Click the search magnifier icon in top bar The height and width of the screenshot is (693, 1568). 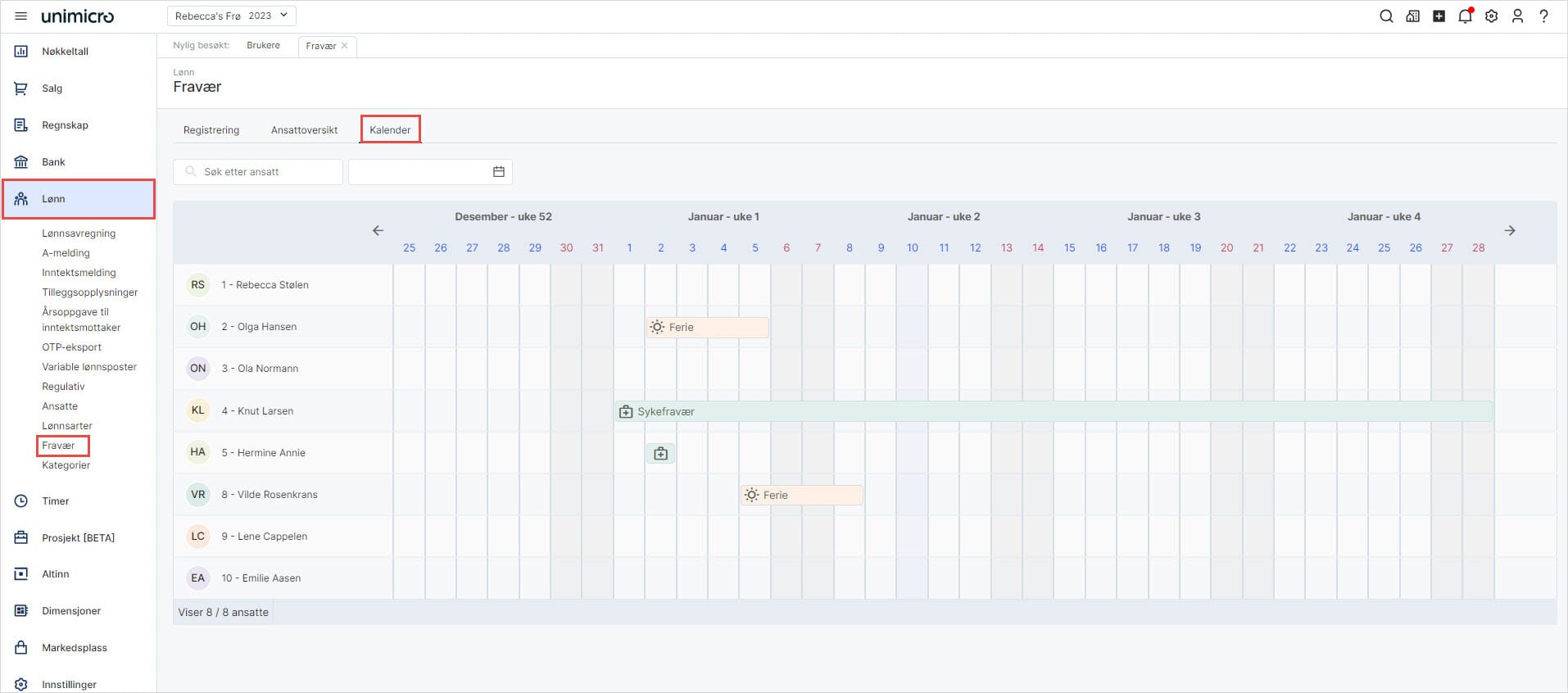[x=1386, y=16]
